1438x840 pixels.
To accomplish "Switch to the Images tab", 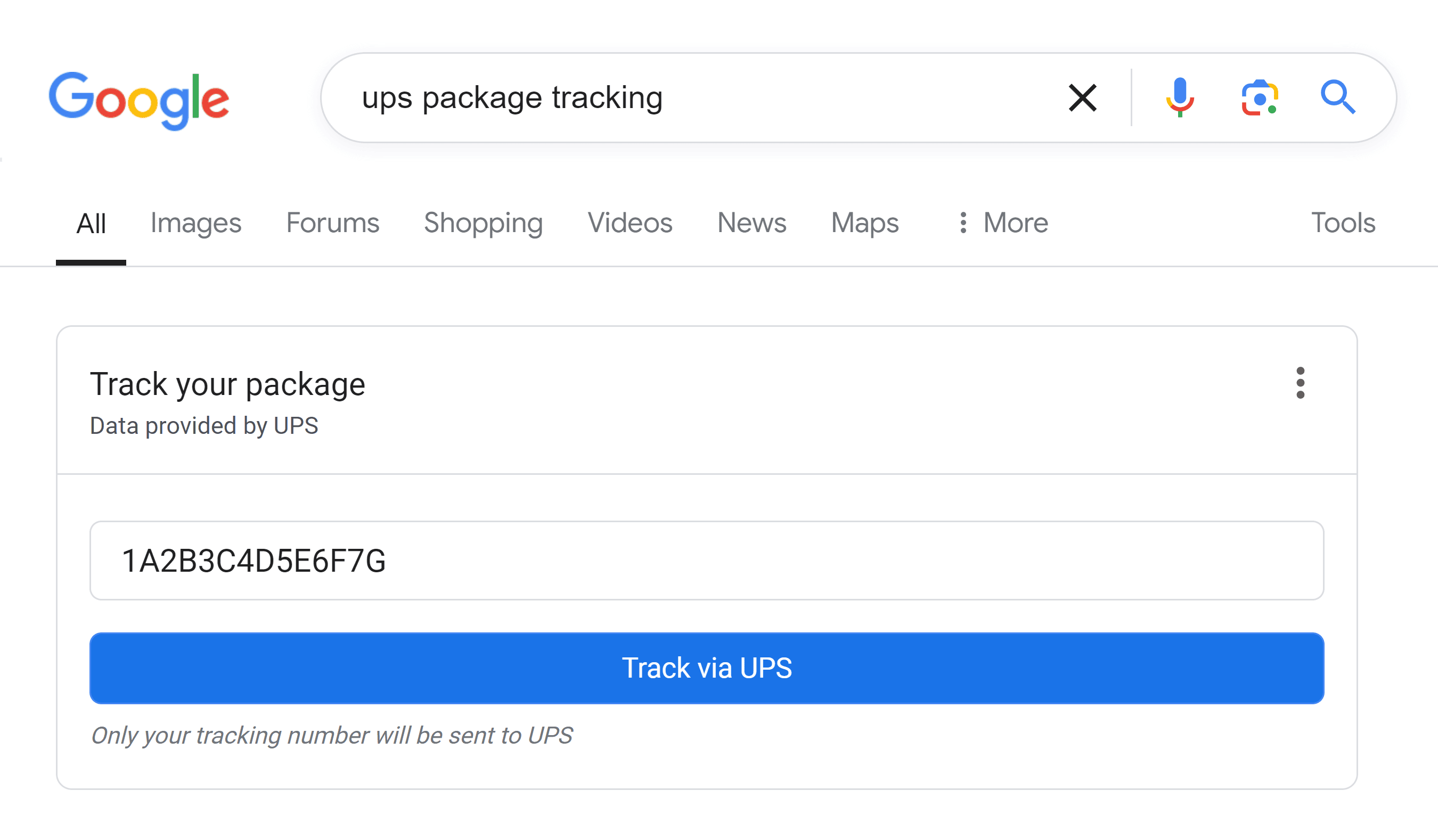I will pyautogui.click(x=195, y=223).
